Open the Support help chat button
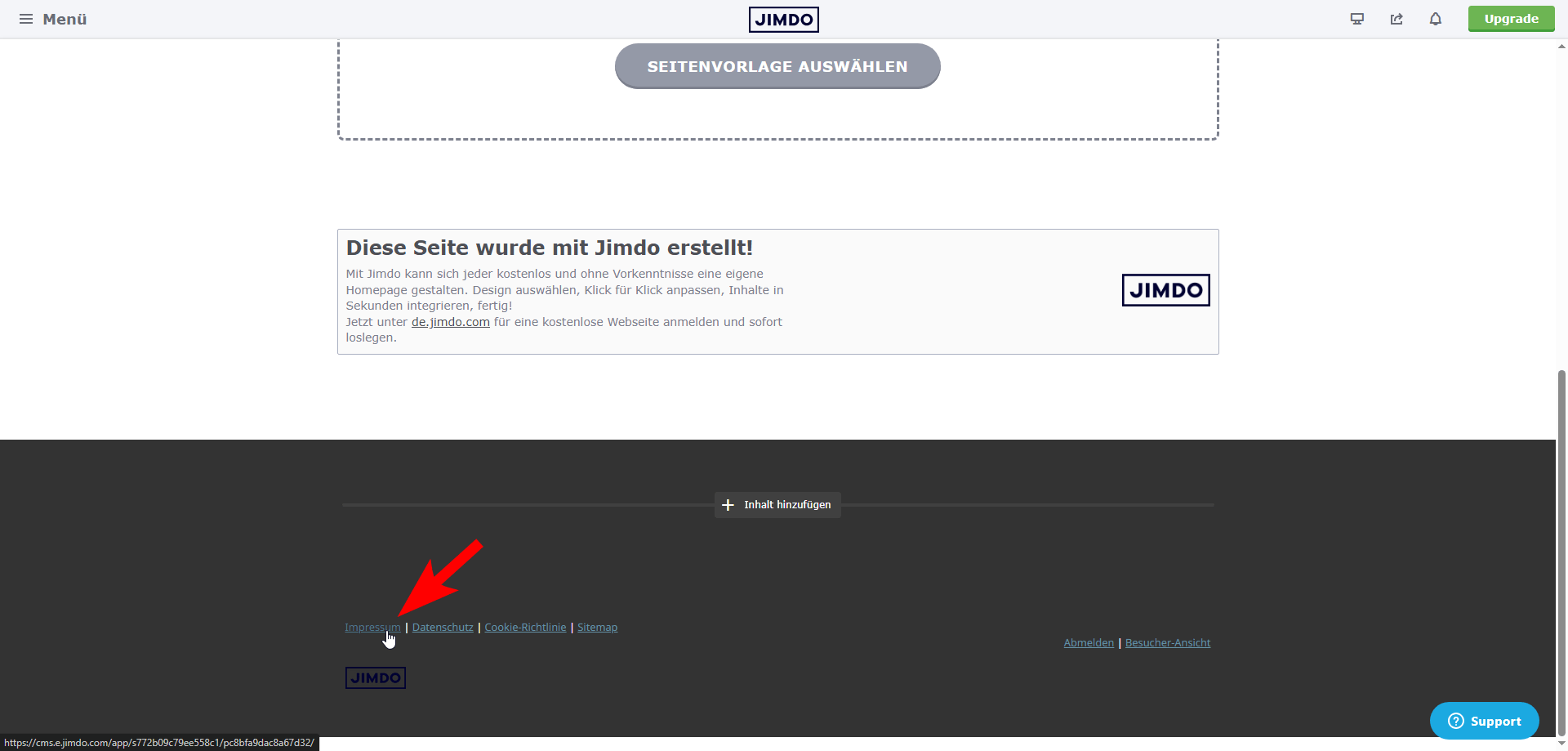This screenshot has height=751, width=1568. pos(1484,721)
